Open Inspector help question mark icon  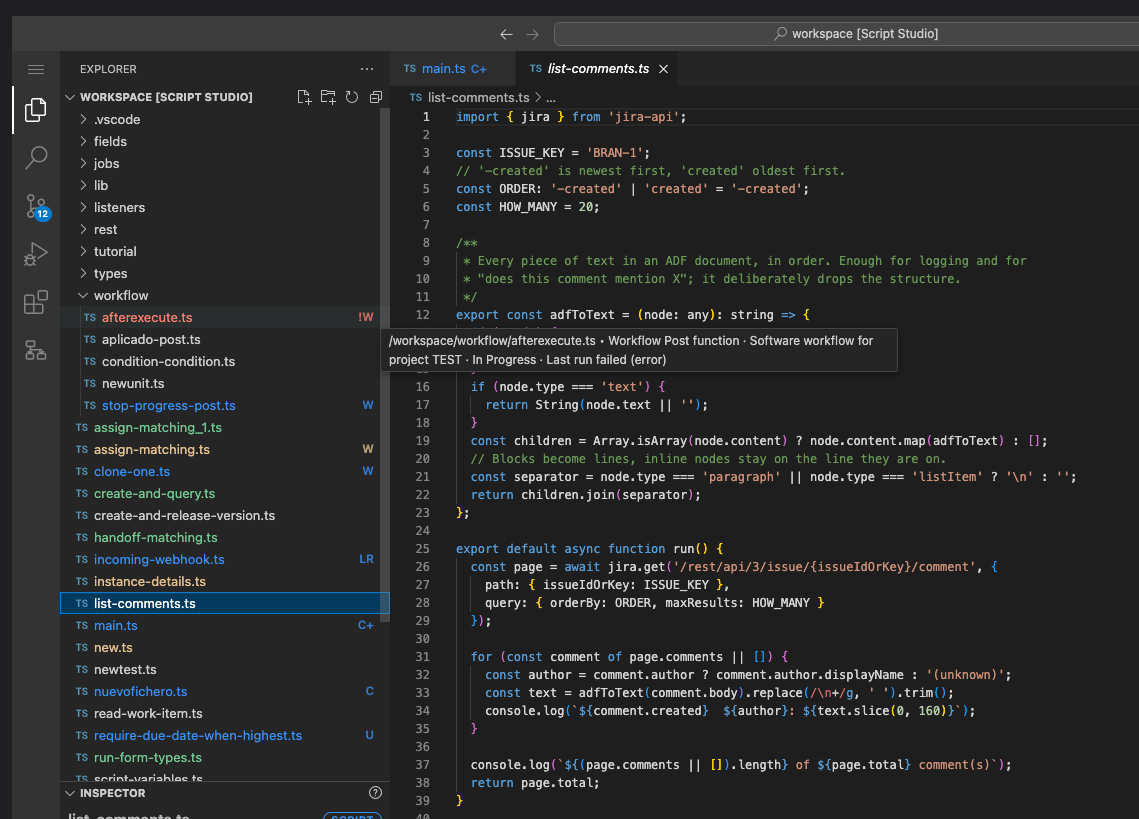375,793
